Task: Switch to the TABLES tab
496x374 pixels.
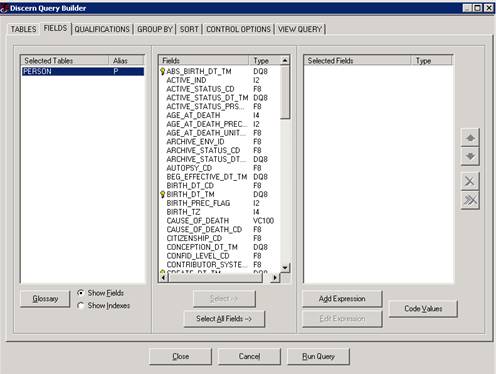Action: click(x=23, y=29)
